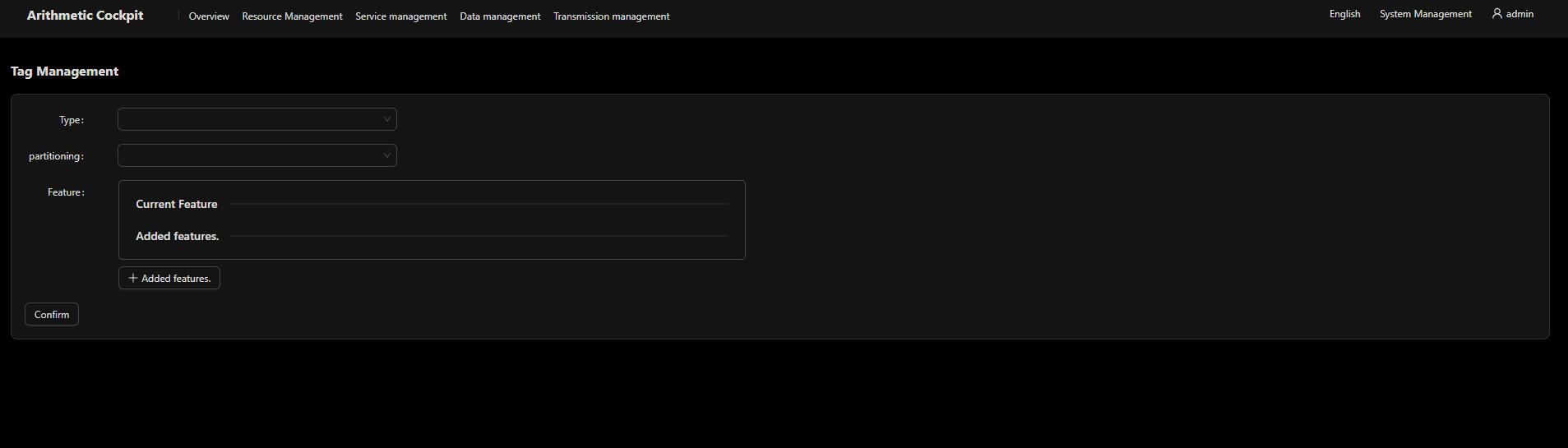Click the Type: field label

click(72, 120)
